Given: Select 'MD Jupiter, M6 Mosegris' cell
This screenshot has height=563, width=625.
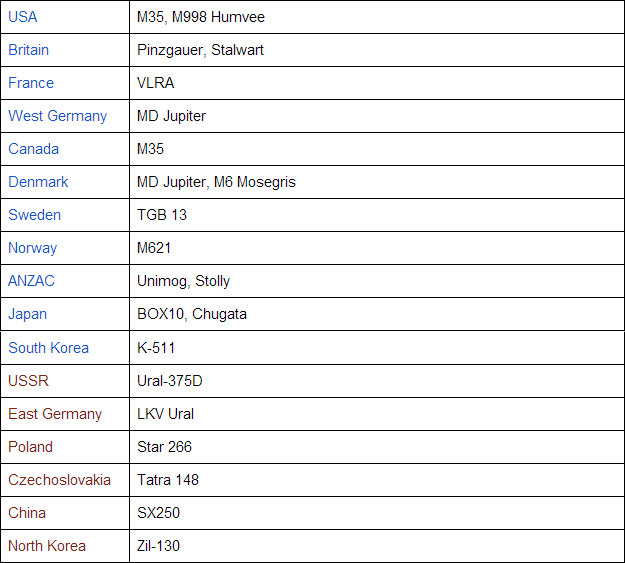Looking at the screenshot, I should pyautogui.click(x=377, y=182).
